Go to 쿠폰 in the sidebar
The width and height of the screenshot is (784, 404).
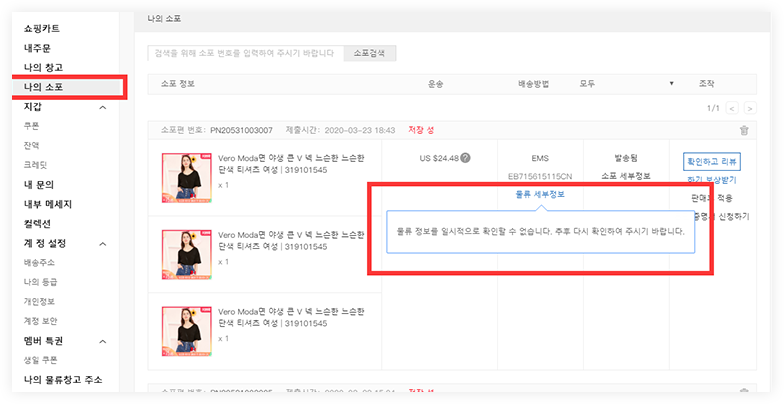click(33, 126)
